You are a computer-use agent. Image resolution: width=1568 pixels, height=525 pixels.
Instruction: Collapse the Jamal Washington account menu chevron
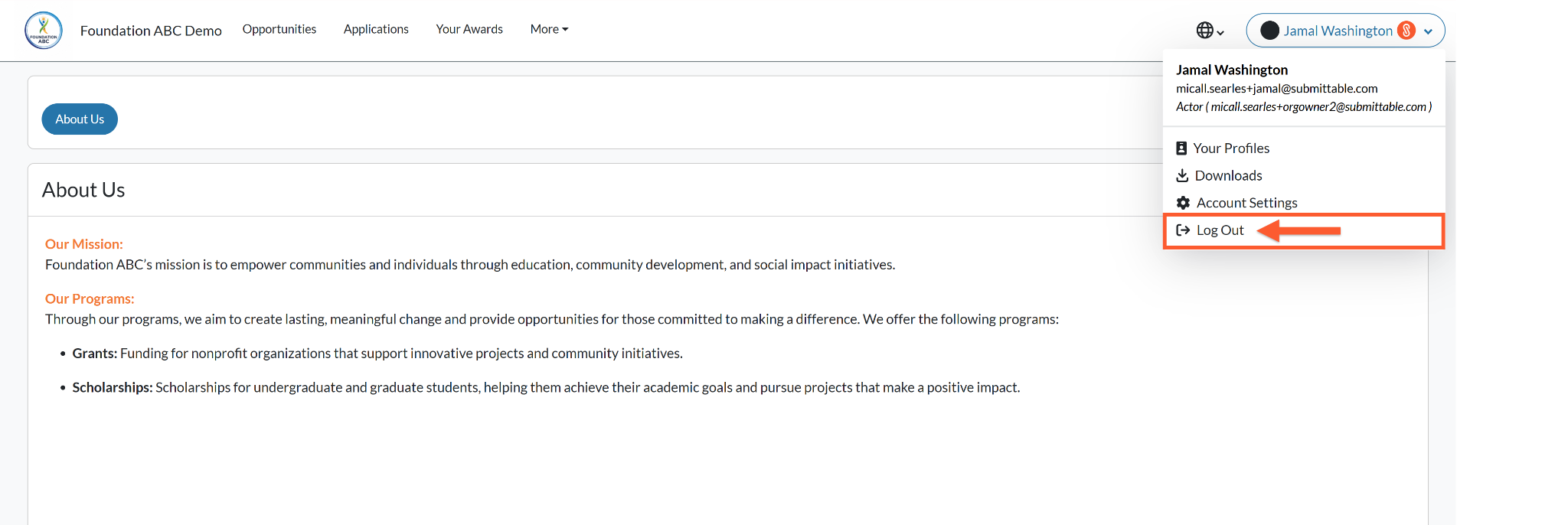point(1428,31)
